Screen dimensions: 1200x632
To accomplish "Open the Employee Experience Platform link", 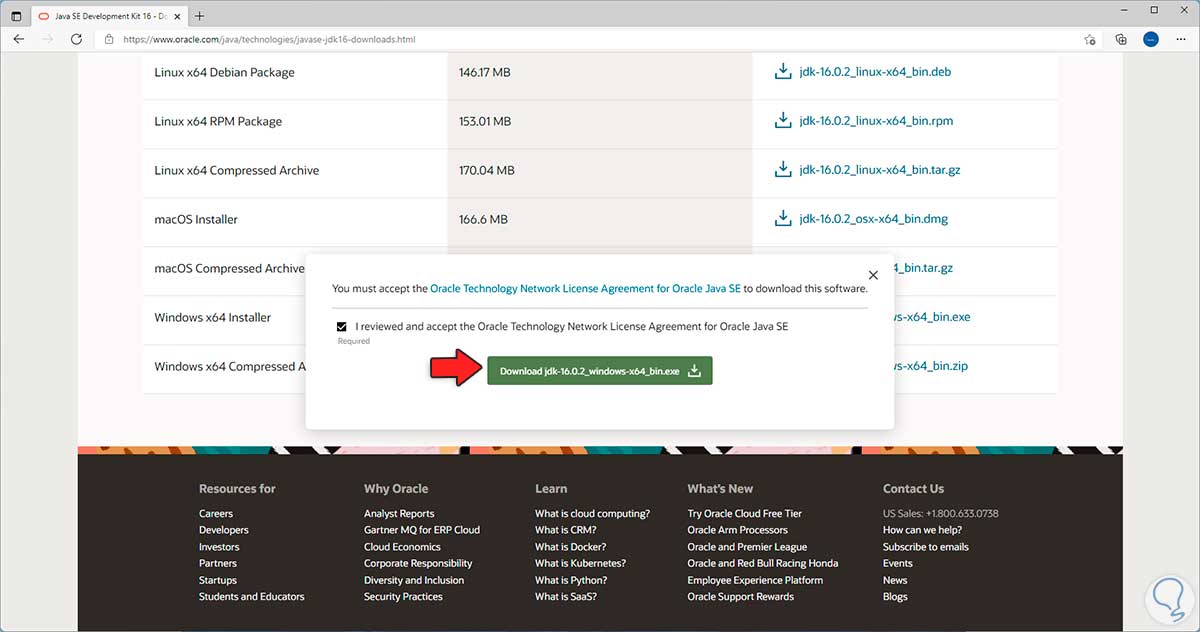I will [756, 580].
